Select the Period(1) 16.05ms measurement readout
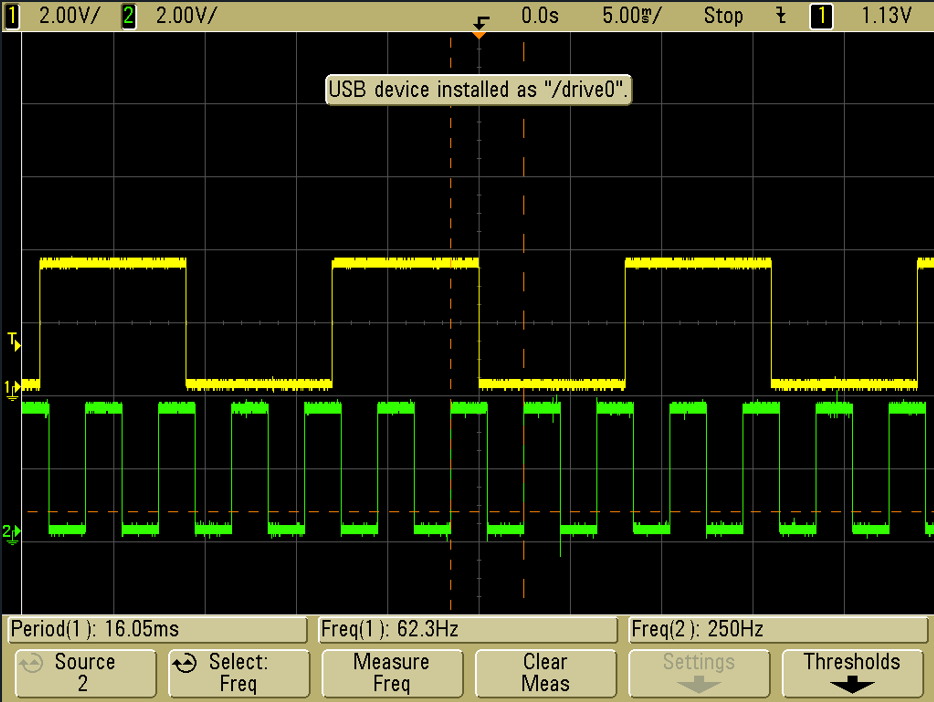Viewport: 934px width, 702px height. coord(156,629)
